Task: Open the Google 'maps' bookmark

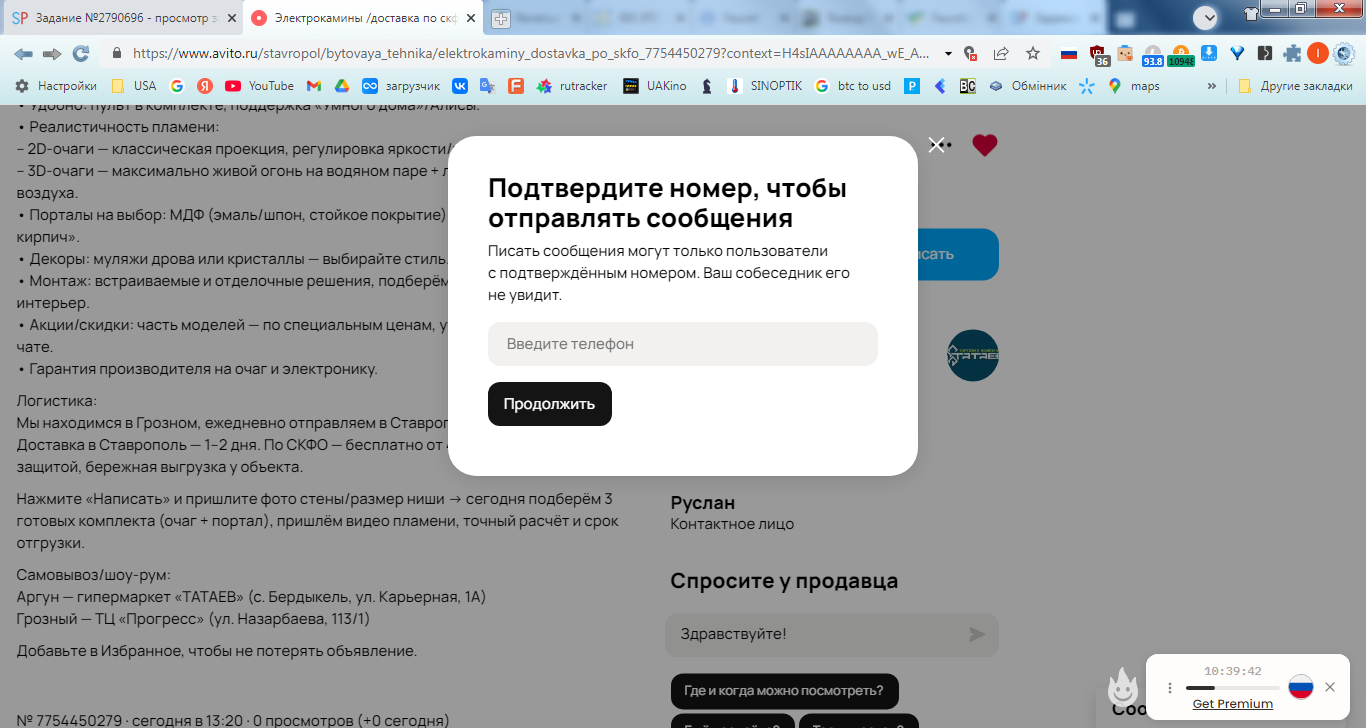Action: tap(1134, 86)
